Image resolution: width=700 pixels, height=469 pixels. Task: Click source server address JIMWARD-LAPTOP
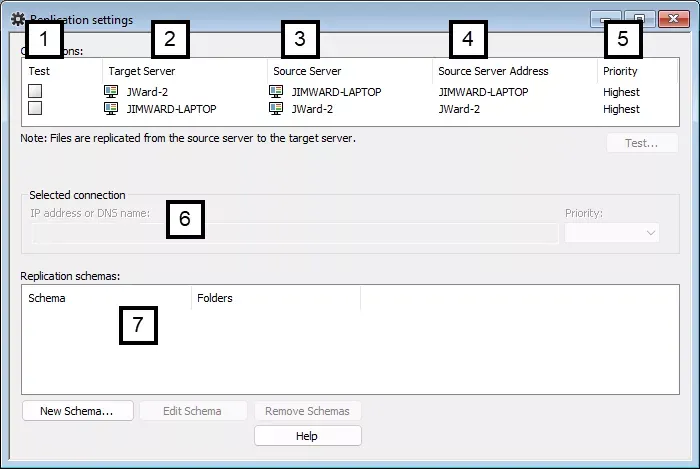point(483,92)
